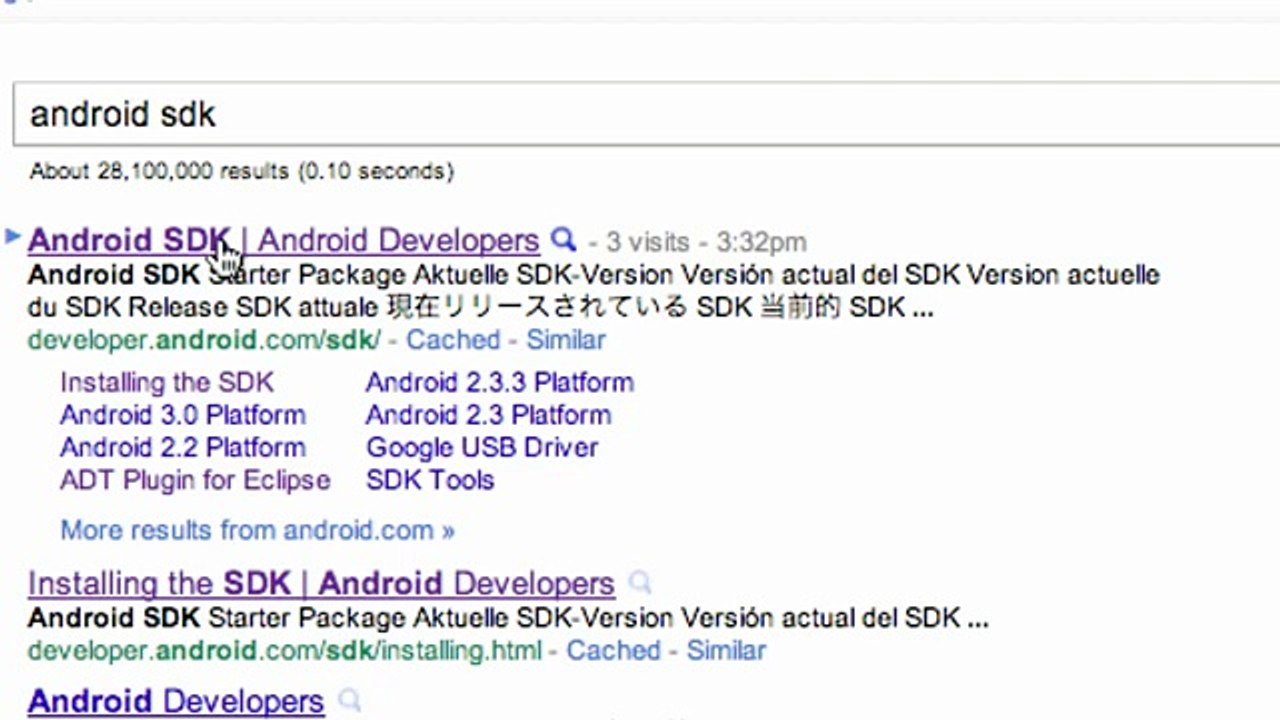This screenshot has height=720, width=1280.
Task: Open the Android 2.3 Platform sitelink
Action: click(488, 415)
